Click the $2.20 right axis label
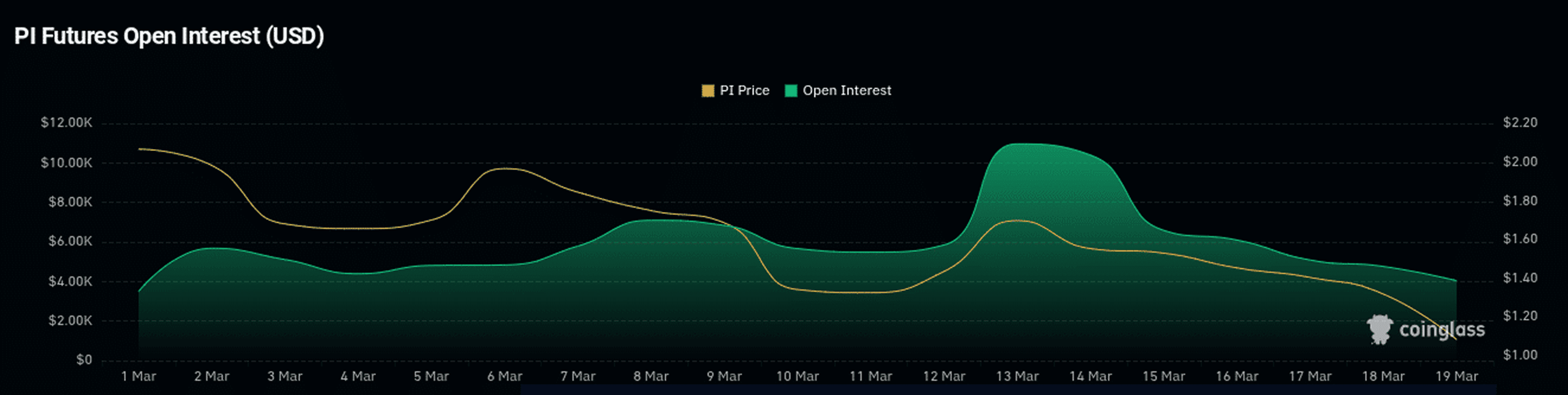1568x395 pixels. (x=1520, y=123)
